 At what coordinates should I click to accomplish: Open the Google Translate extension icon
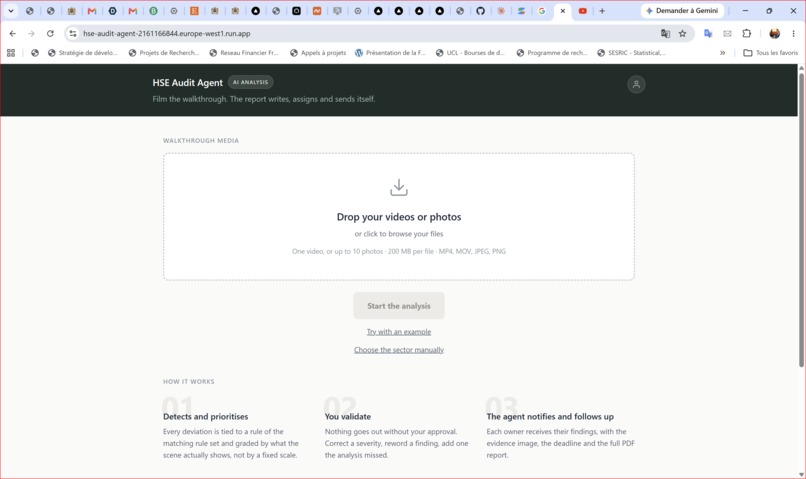[x=708, y=33]
